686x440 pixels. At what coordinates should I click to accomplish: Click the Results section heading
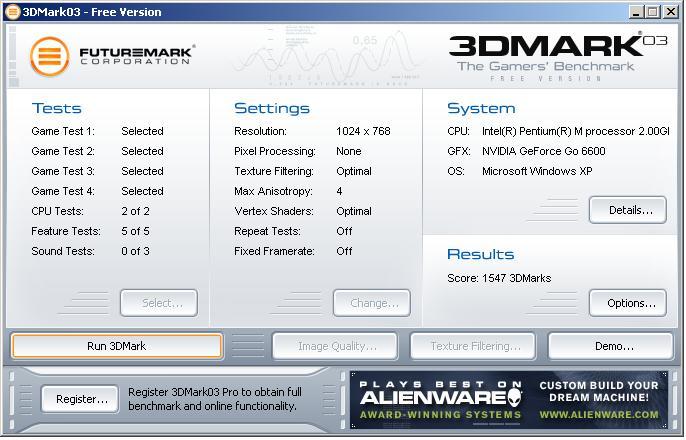pos(480,255)
